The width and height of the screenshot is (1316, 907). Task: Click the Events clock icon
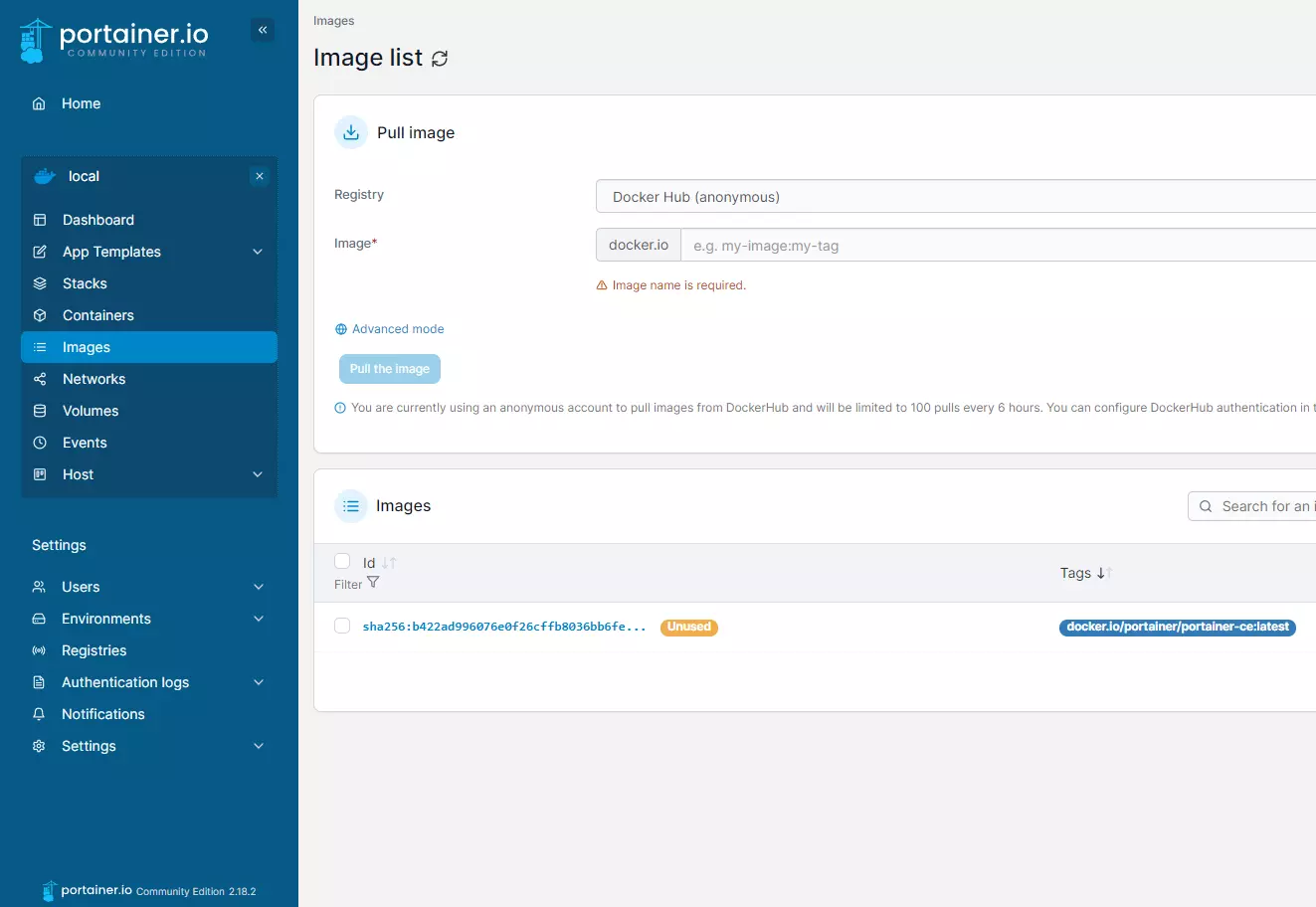click(x=40, y=443)
